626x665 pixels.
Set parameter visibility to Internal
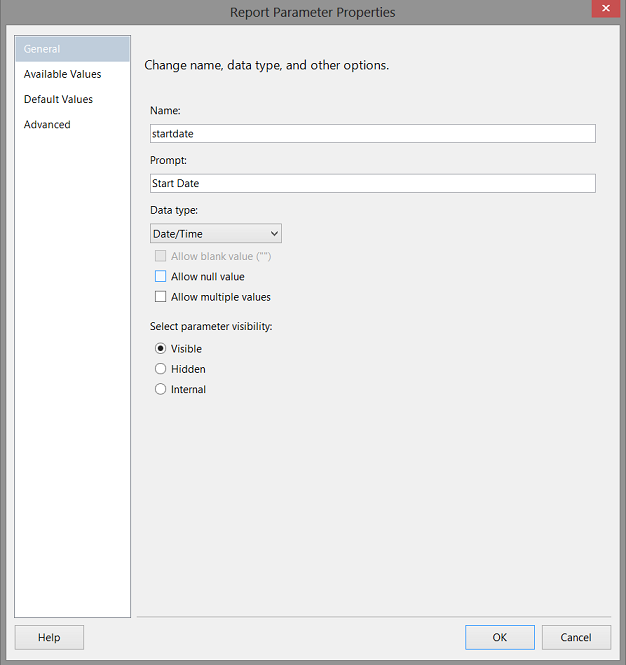click(x=161, y=390)
